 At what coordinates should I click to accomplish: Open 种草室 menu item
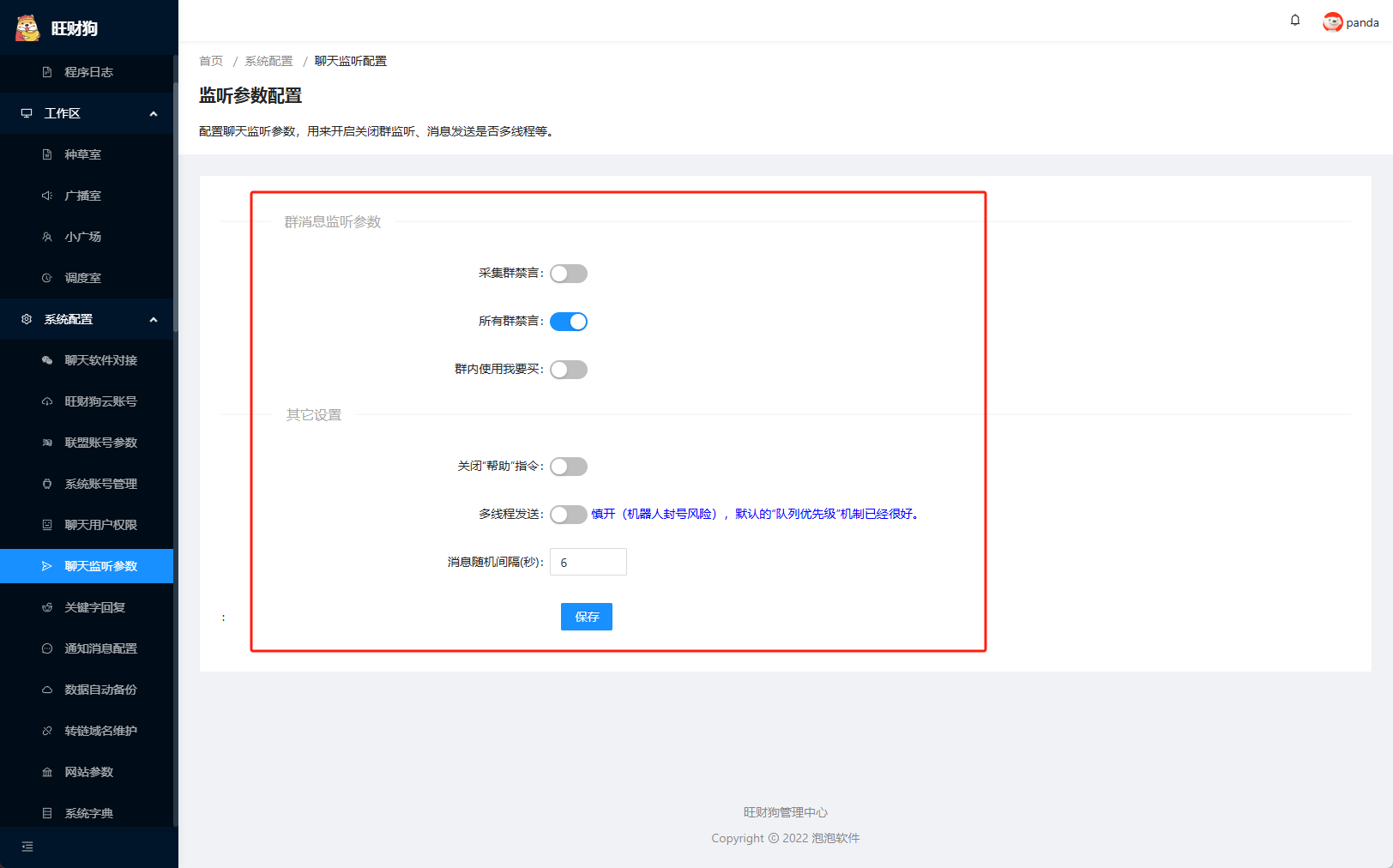(x=87, y=154)
